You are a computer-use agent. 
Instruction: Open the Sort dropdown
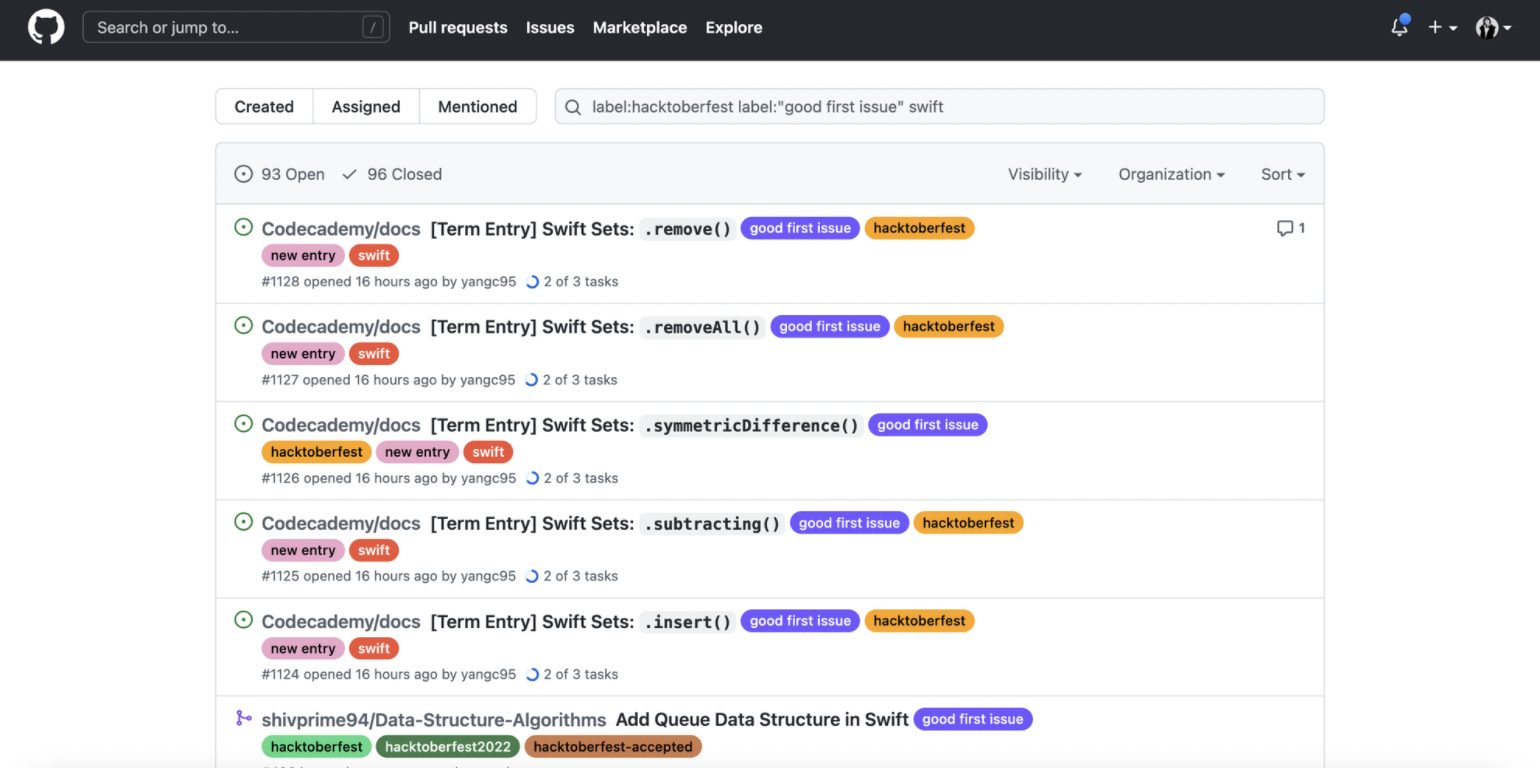pos(1283,174)
